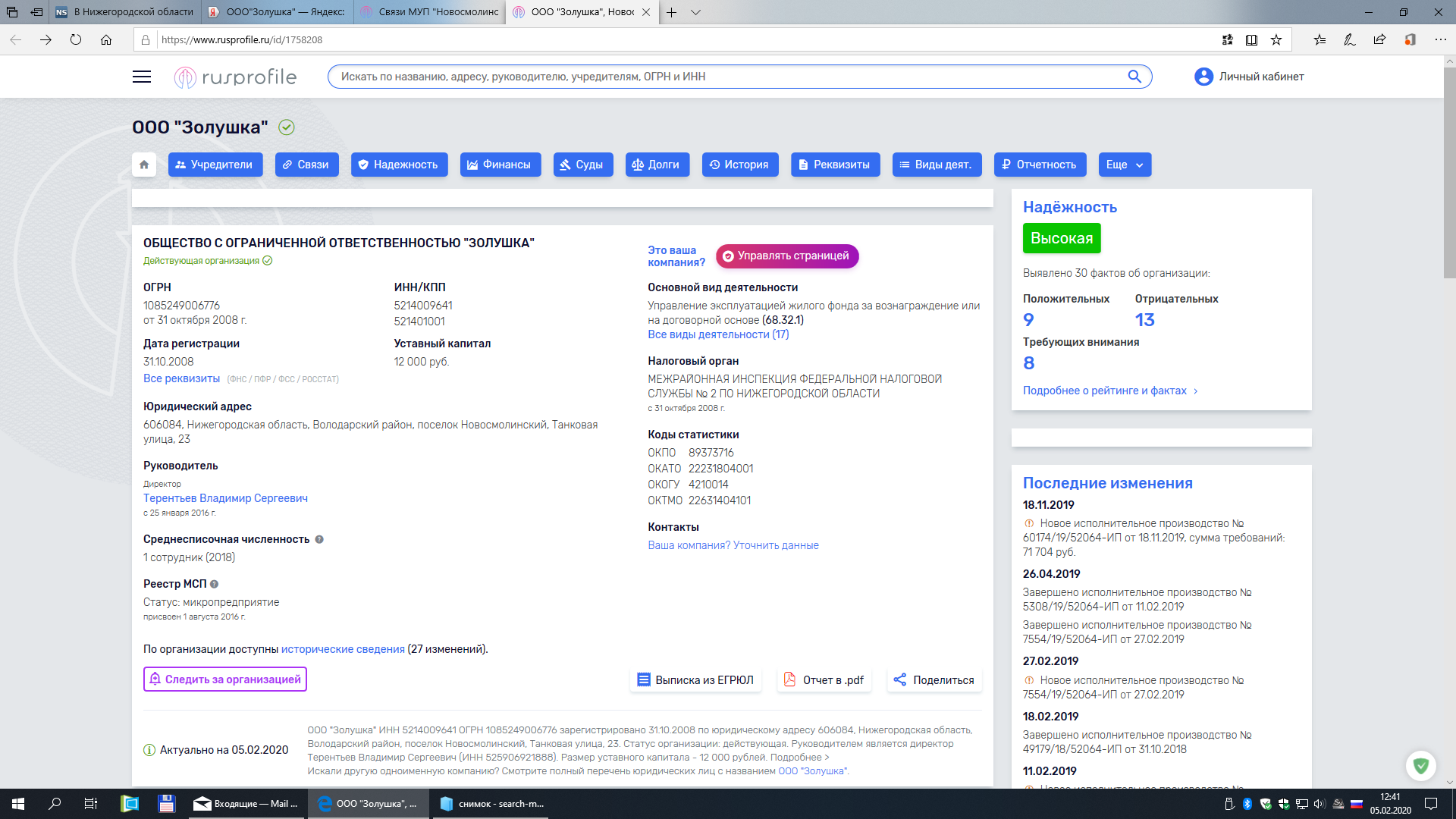Click Следить за организацией button

tap(225, 679)
